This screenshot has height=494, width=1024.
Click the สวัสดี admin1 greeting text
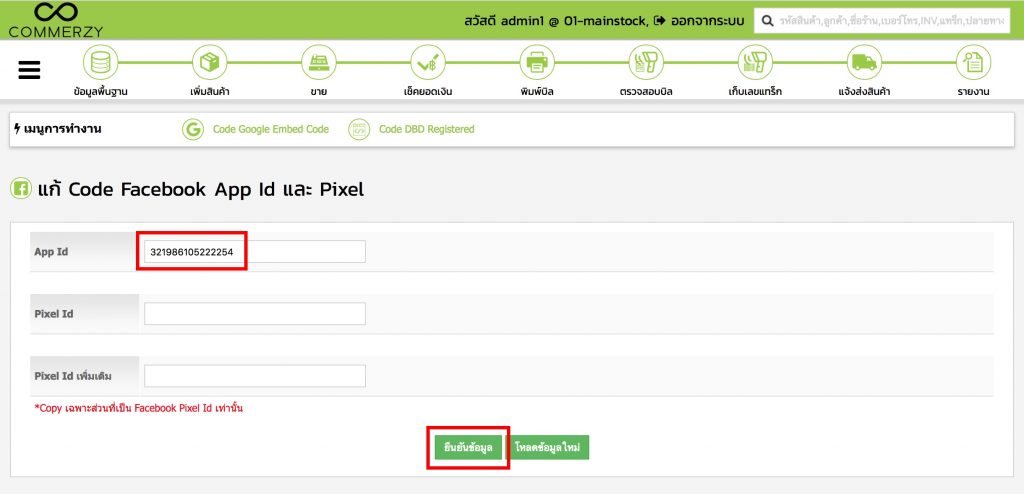tap(556, 21)
